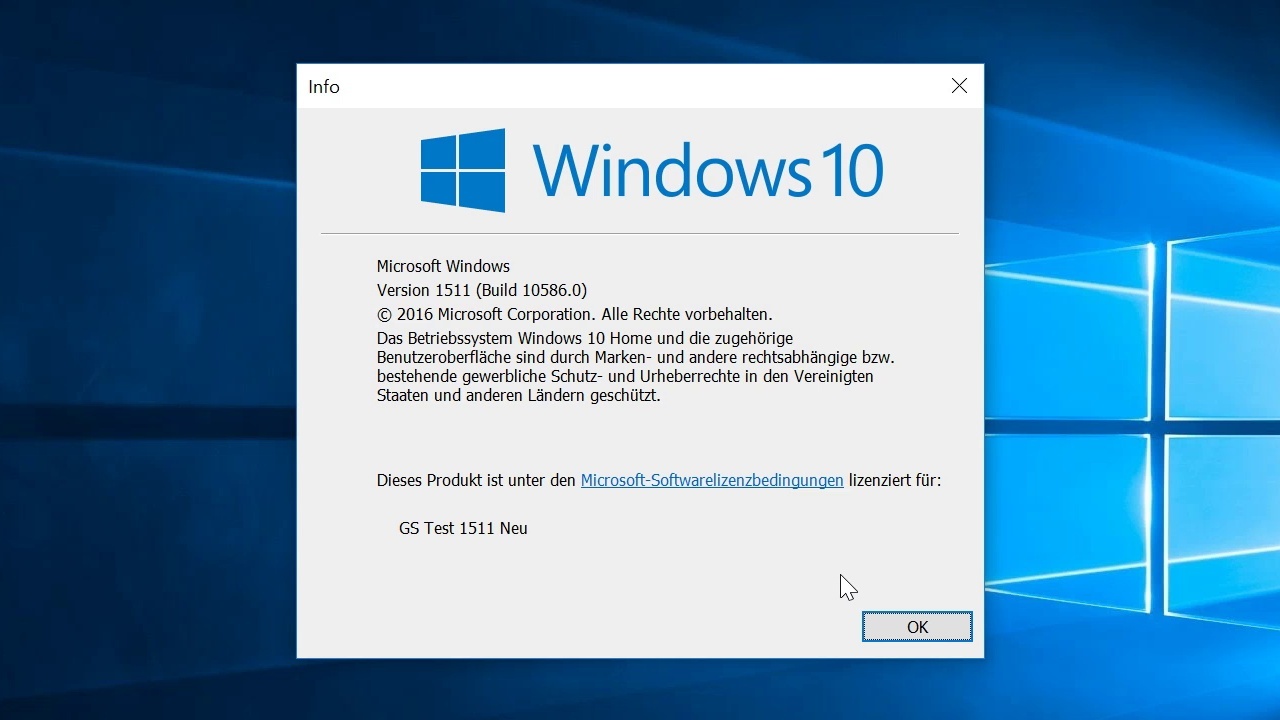Click the Windows 10 logo graphic
Viewport: 1280px width, 720px height.
click(650, 170)
